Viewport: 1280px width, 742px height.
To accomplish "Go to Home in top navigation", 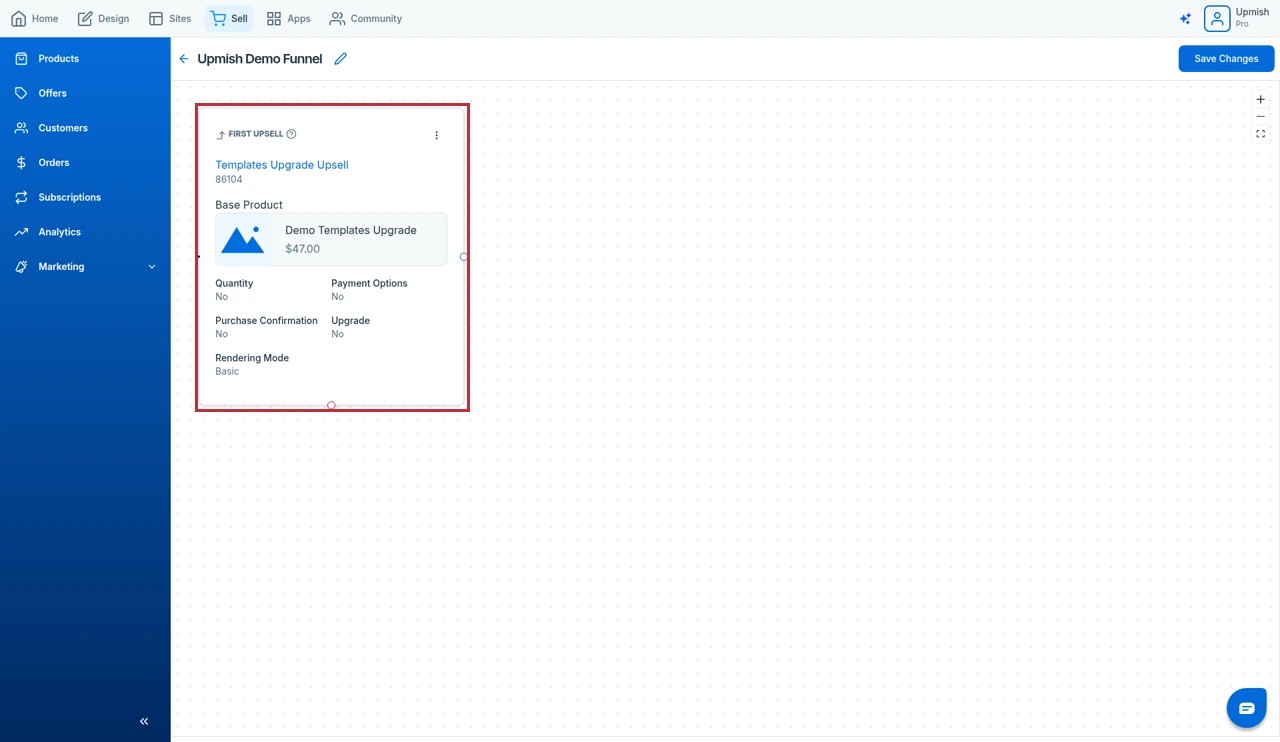I will point(34,18).
